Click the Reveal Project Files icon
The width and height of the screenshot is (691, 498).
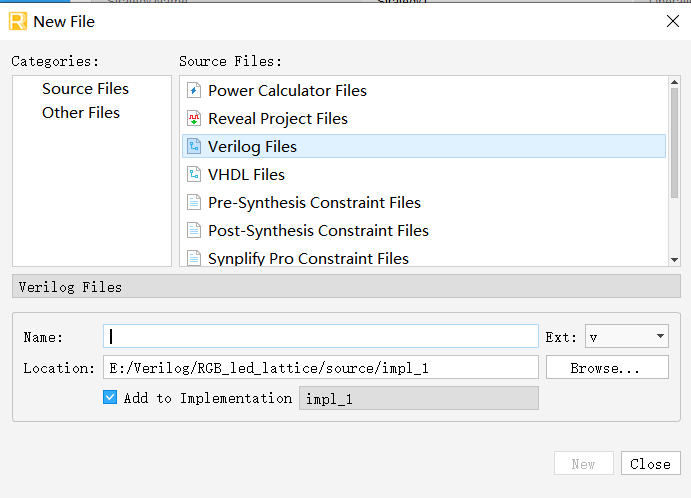[194, 119]
